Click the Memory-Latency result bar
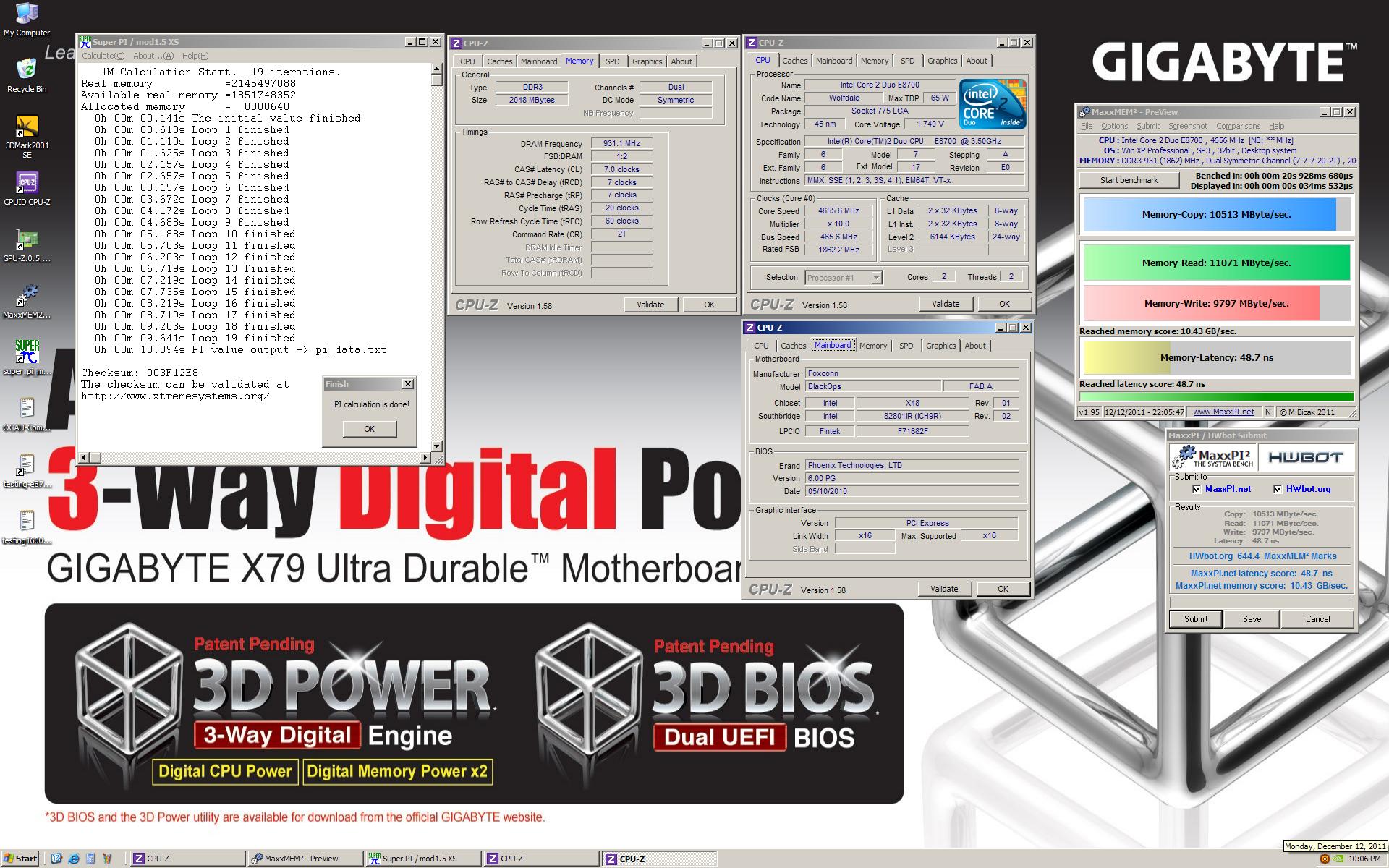Viewport: 1389px width, 868px height. pyautogui.click(x=1217, y=357)
